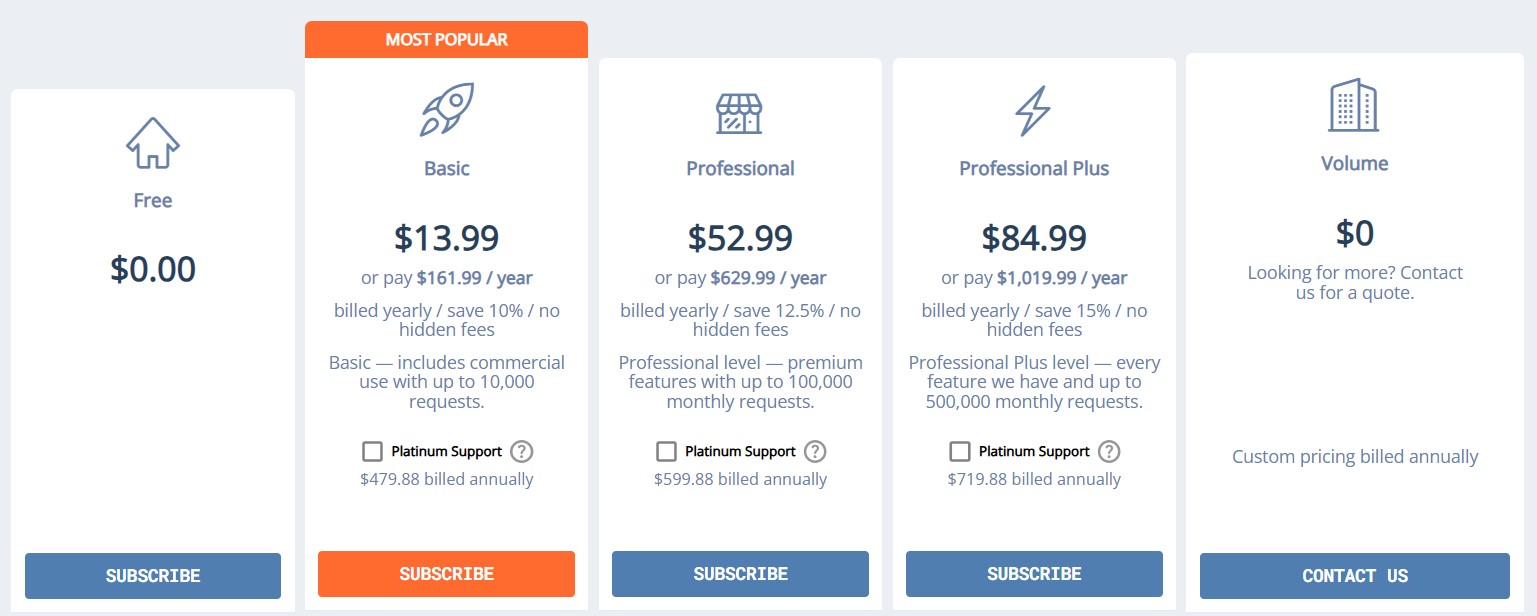Viewport: 1537px width, 616px height.
Task: Subscribe to the Basic plan
Action: pos(446,574)
